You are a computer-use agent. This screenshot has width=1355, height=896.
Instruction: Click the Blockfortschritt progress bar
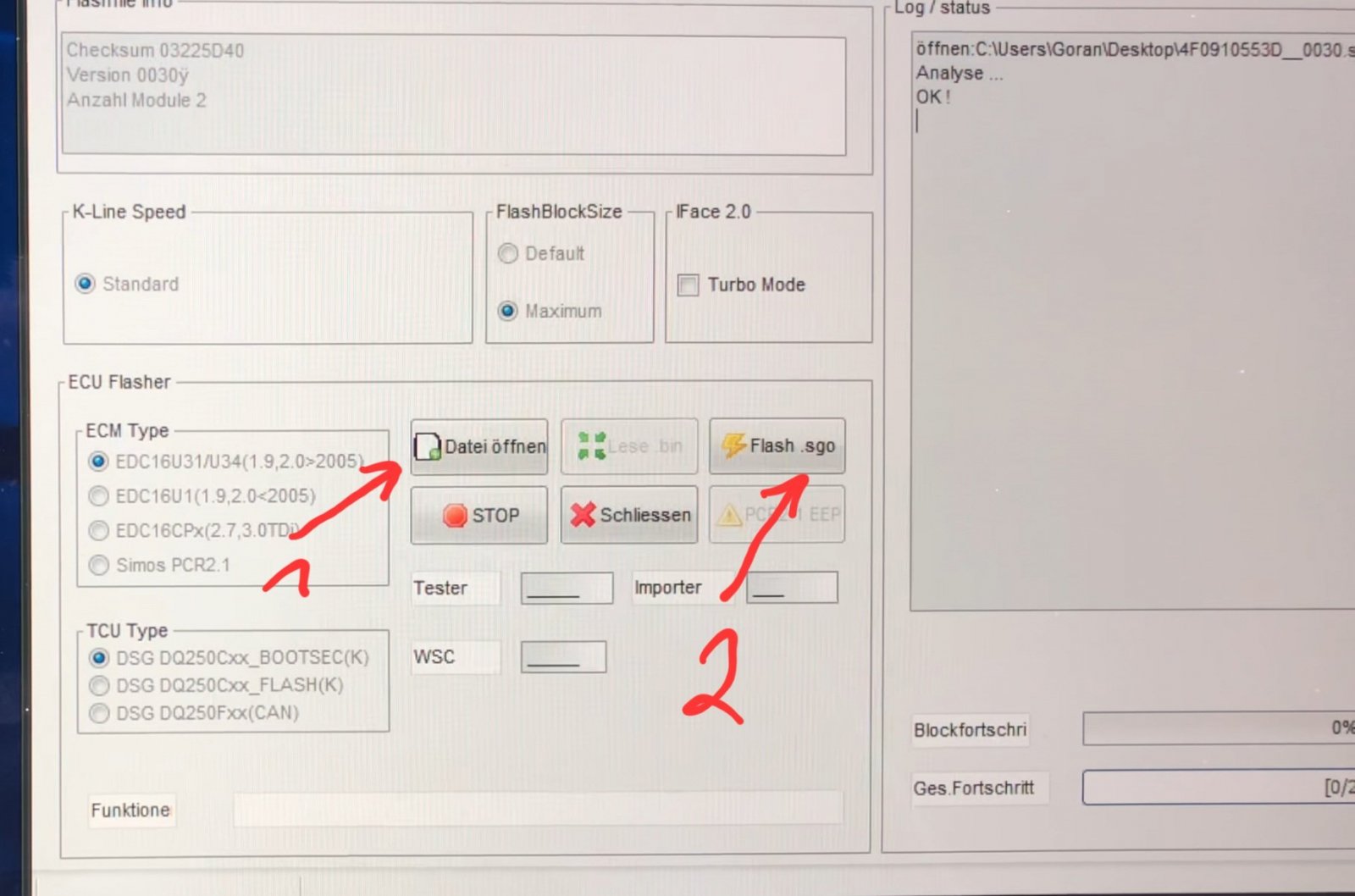pos(1219,728)
